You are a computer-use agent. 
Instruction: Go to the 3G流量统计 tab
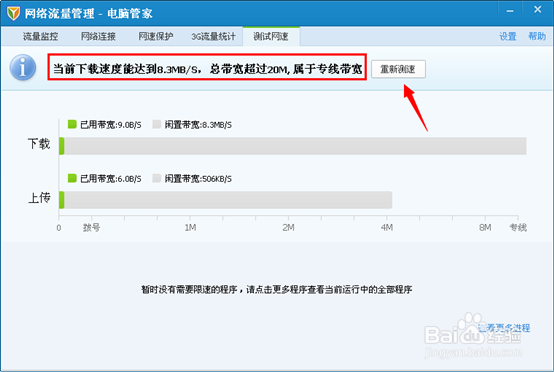coord(213,36)
